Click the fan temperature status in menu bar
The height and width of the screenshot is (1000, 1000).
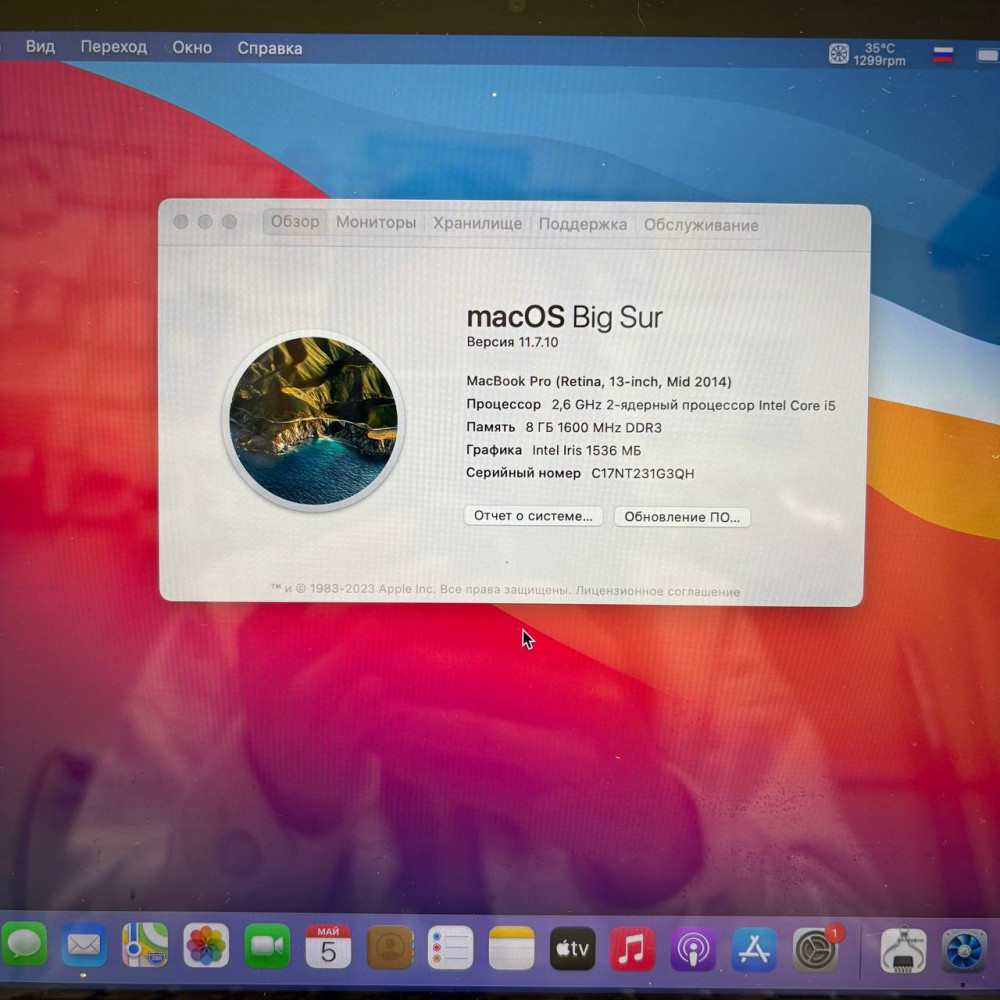[867, 54]
